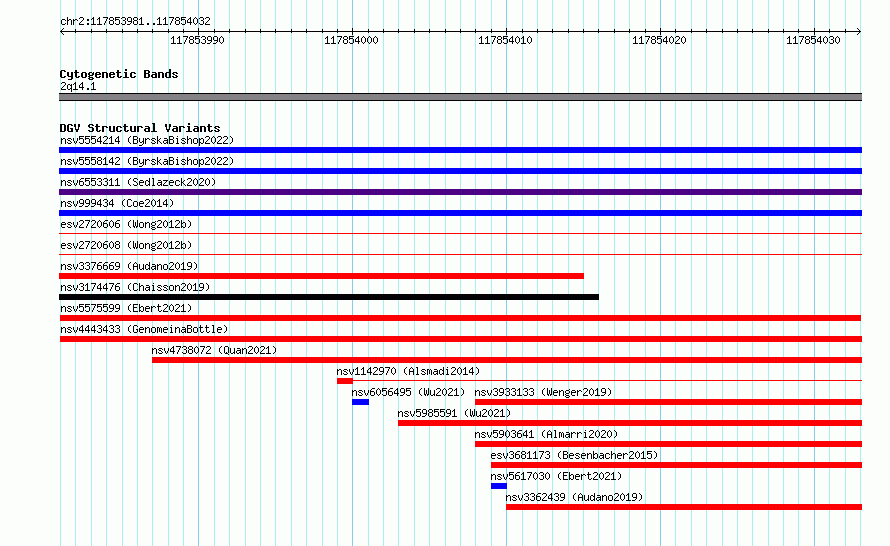Click nsv3376669 (Audano2019) label
890x546 pixels.
pyautogui.click(x=129, y=266)
